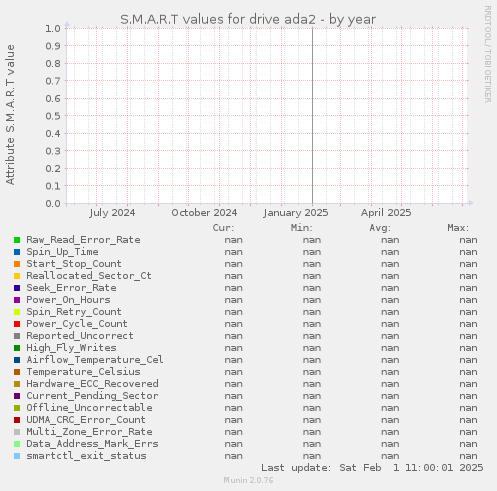The image size is (497, 491).
Task: Select the smartctl_exit_status legend label
Action: [86, 456]
